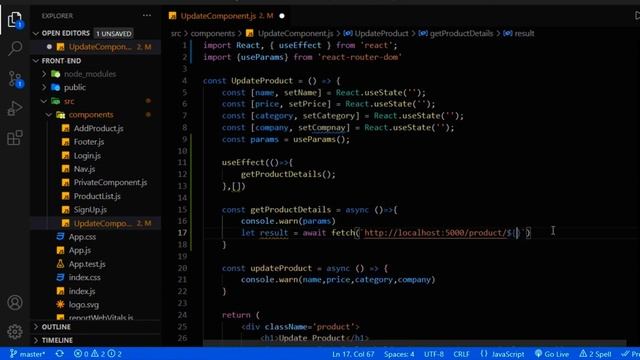Open AddProduct.js file
The width and height of the screenshot is (640, 360).
(98, 128)
